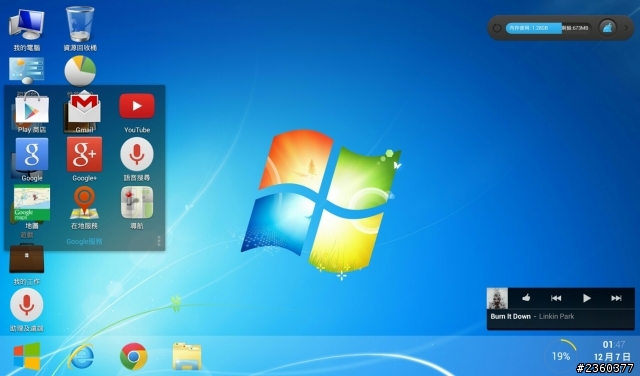Start voice search in the Google folder

(x=137, y=154)
